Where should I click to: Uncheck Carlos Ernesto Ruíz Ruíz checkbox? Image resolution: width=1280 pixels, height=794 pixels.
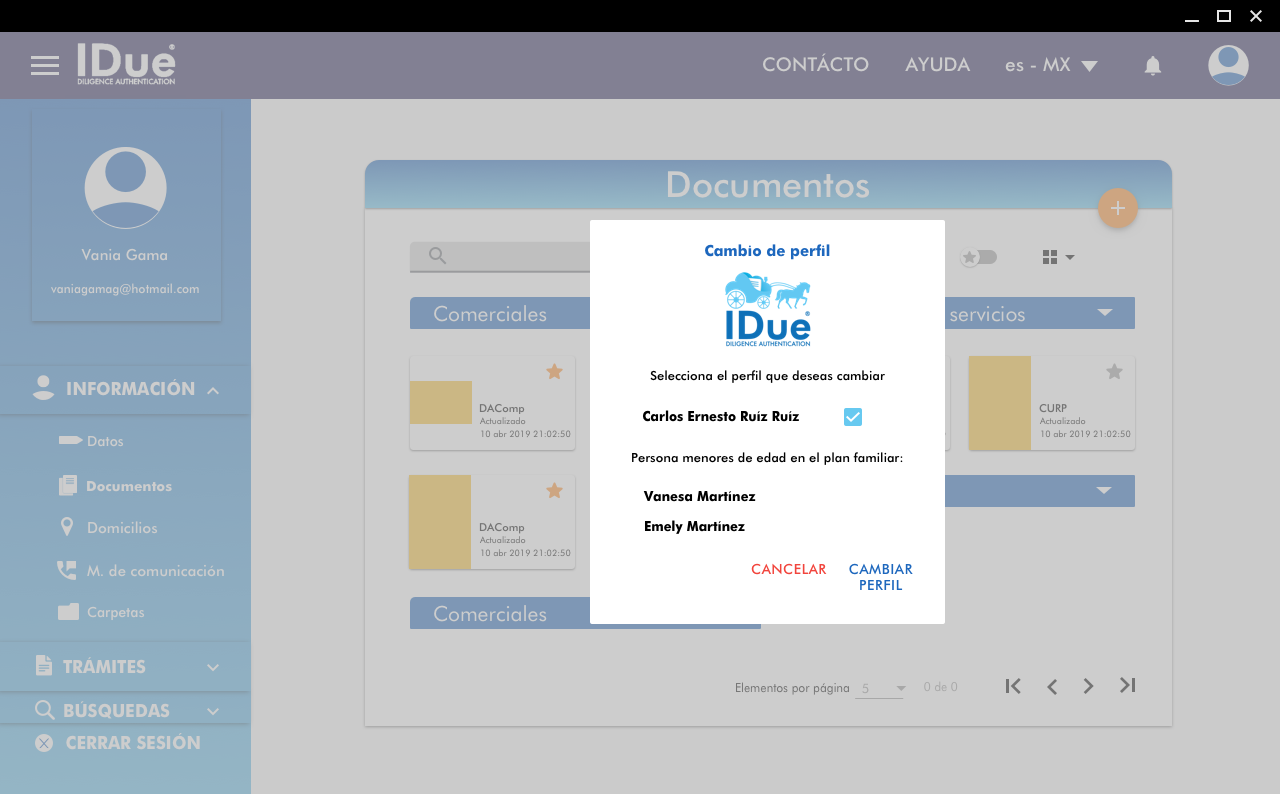pos(852,417)
